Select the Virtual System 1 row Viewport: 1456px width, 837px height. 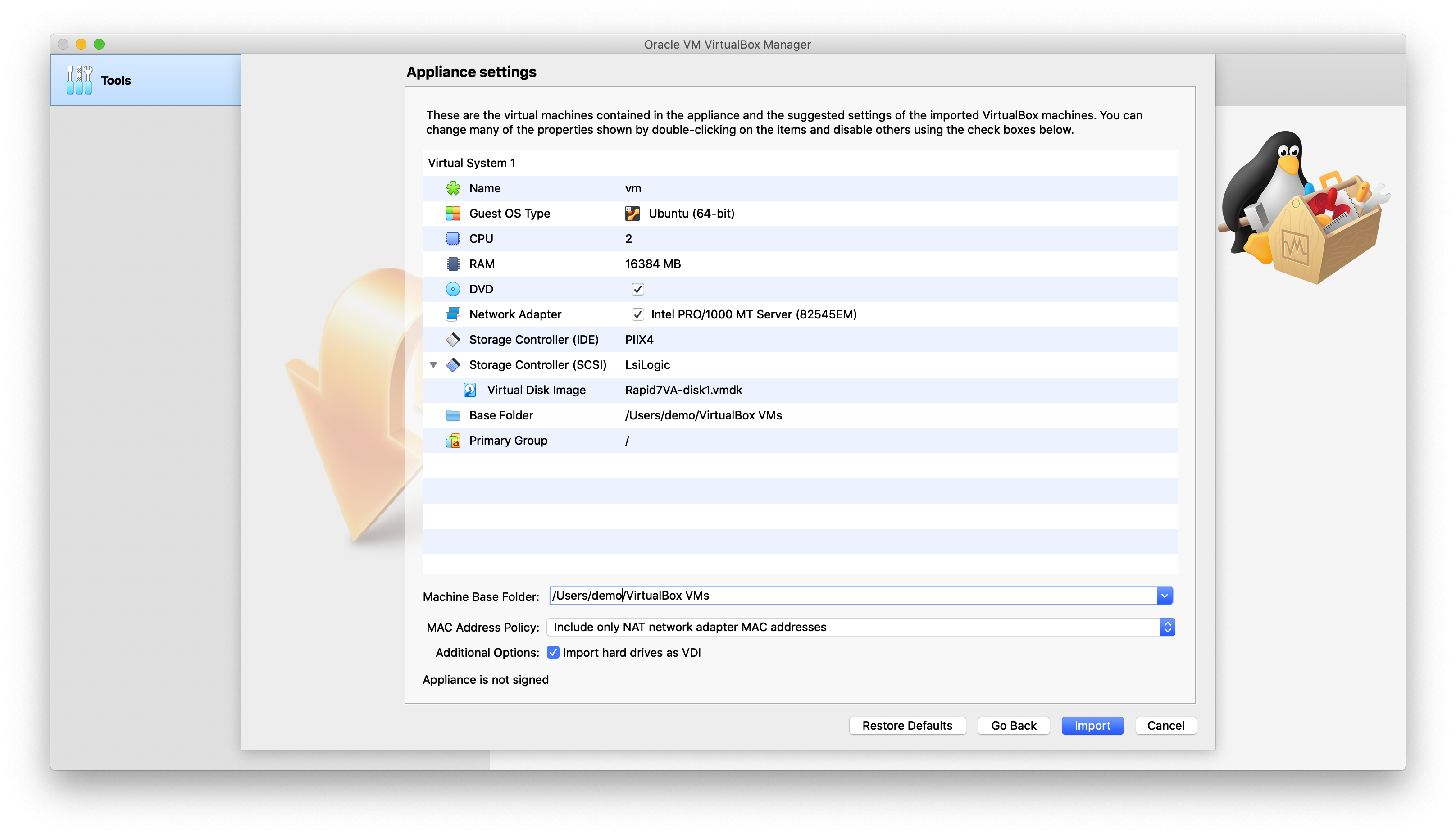(x=800, y=163)
